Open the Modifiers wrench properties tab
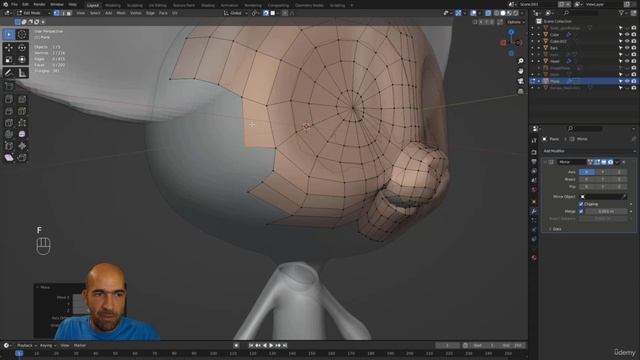Image resolution: width=640 pixels, height=360 pixels. (534, 211)
